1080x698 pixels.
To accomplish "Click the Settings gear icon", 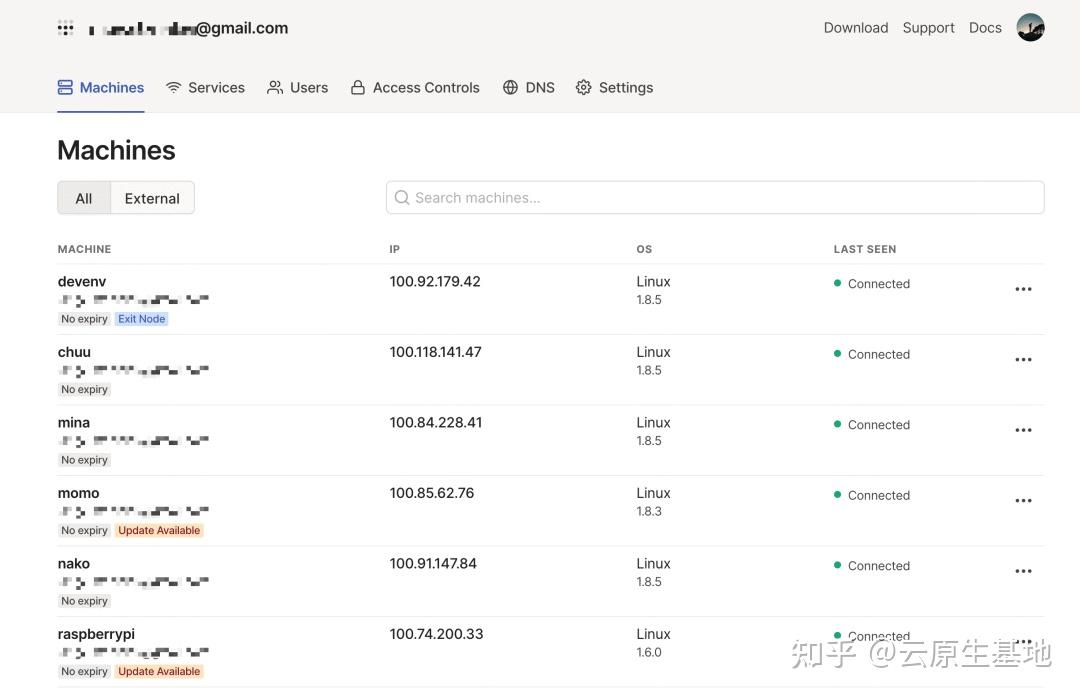I will (x=584, y=88).
